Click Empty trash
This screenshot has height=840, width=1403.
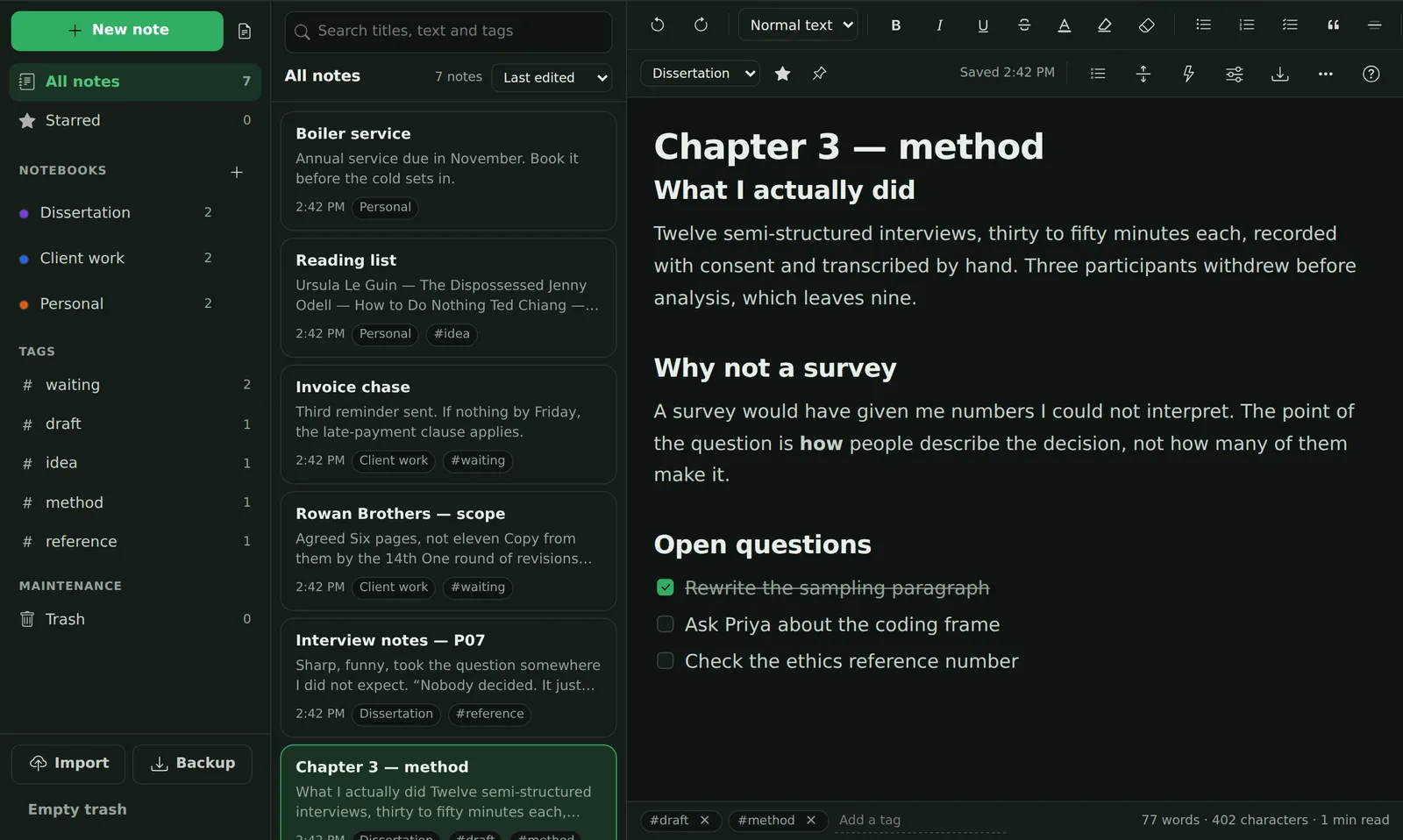(77, 809)
